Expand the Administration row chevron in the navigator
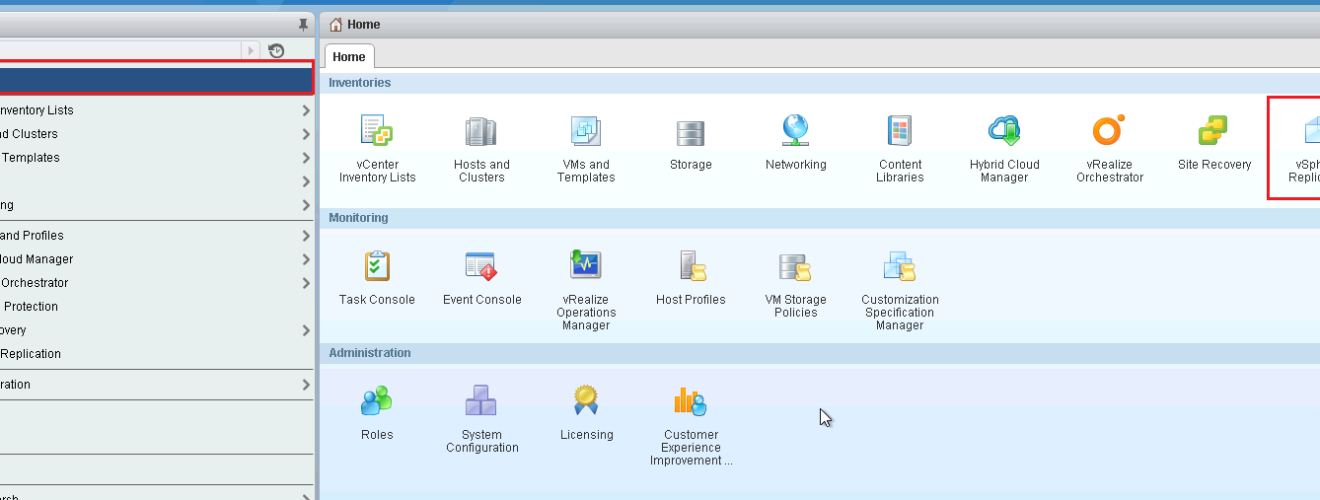The image size is (1320, 500). point(306,384)
